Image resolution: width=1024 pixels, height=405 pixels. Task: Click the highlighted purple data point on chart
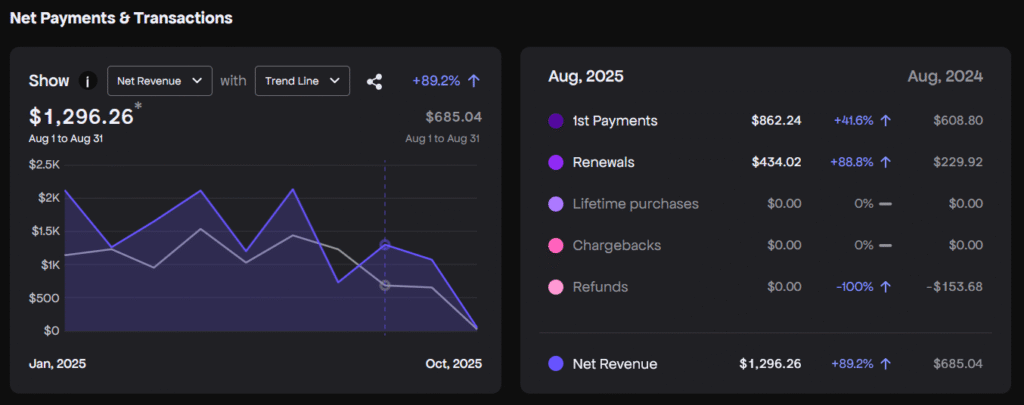click(385, 244)
